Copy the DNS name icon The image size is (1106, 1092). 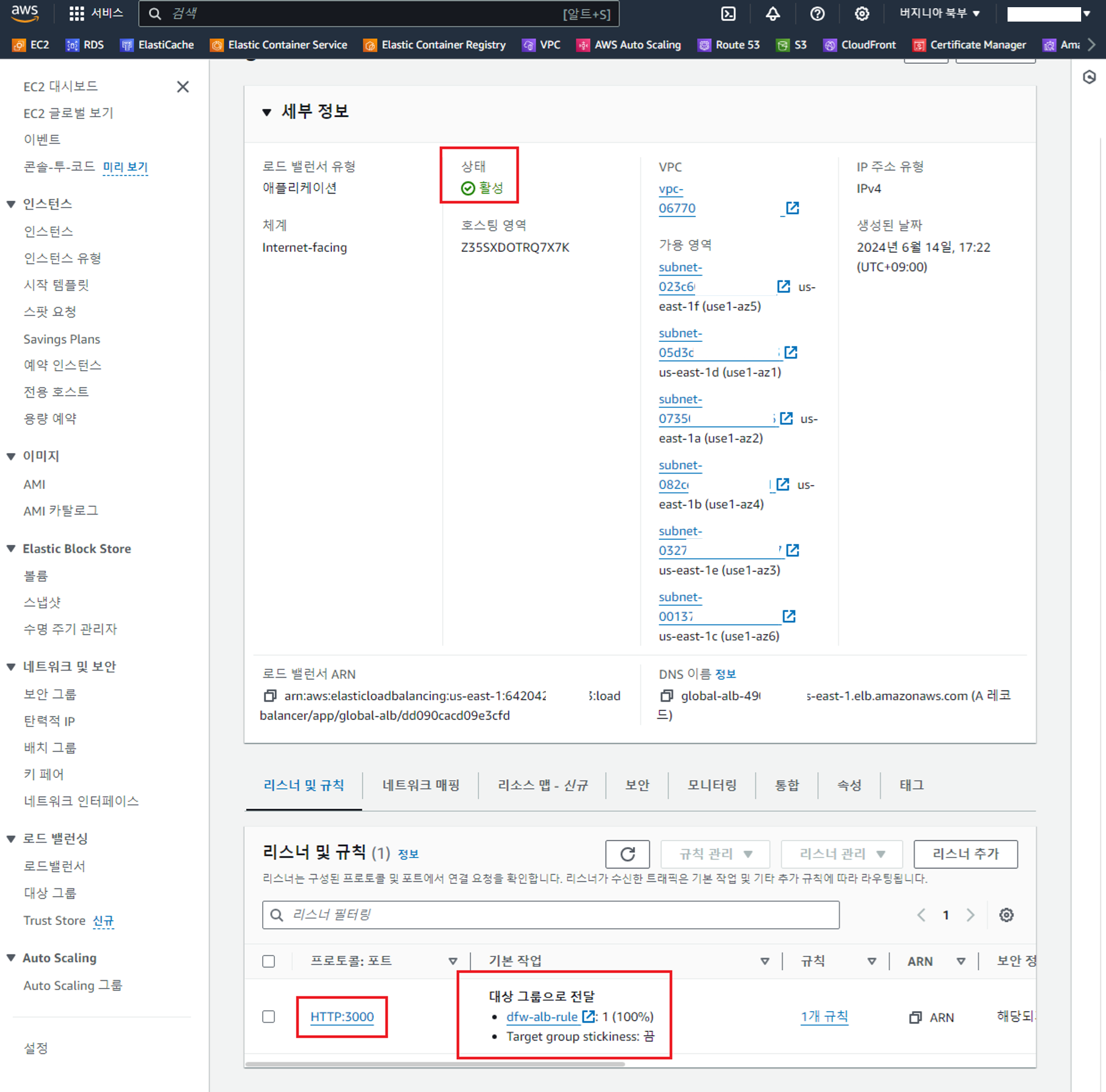666,696
